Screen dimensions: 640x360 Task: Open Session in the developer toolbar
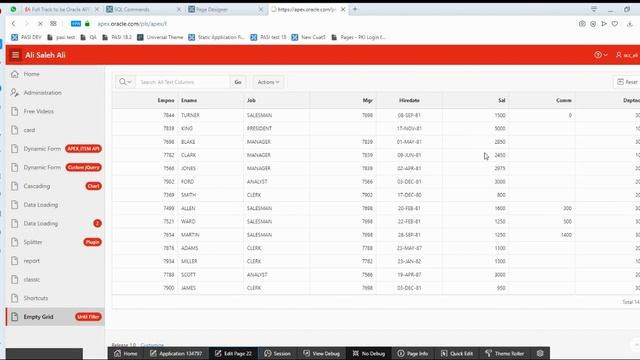coord(278,353)
